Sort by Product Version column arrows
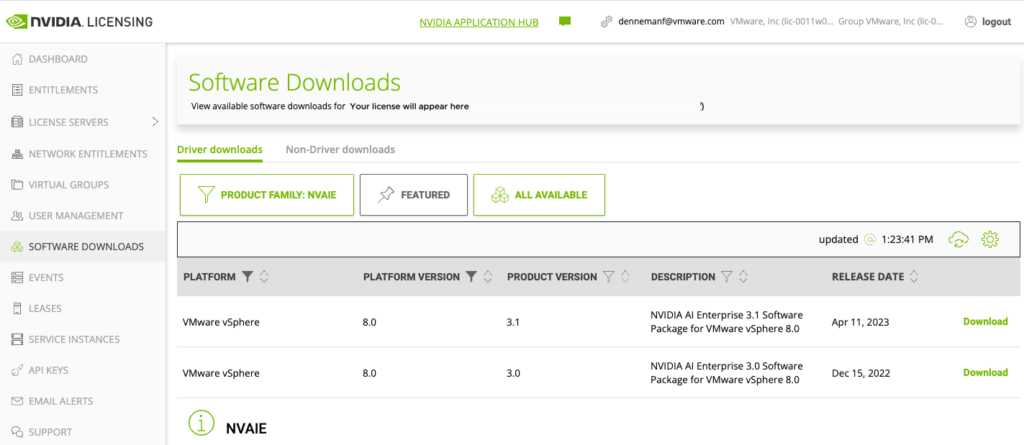 point(625,277)
